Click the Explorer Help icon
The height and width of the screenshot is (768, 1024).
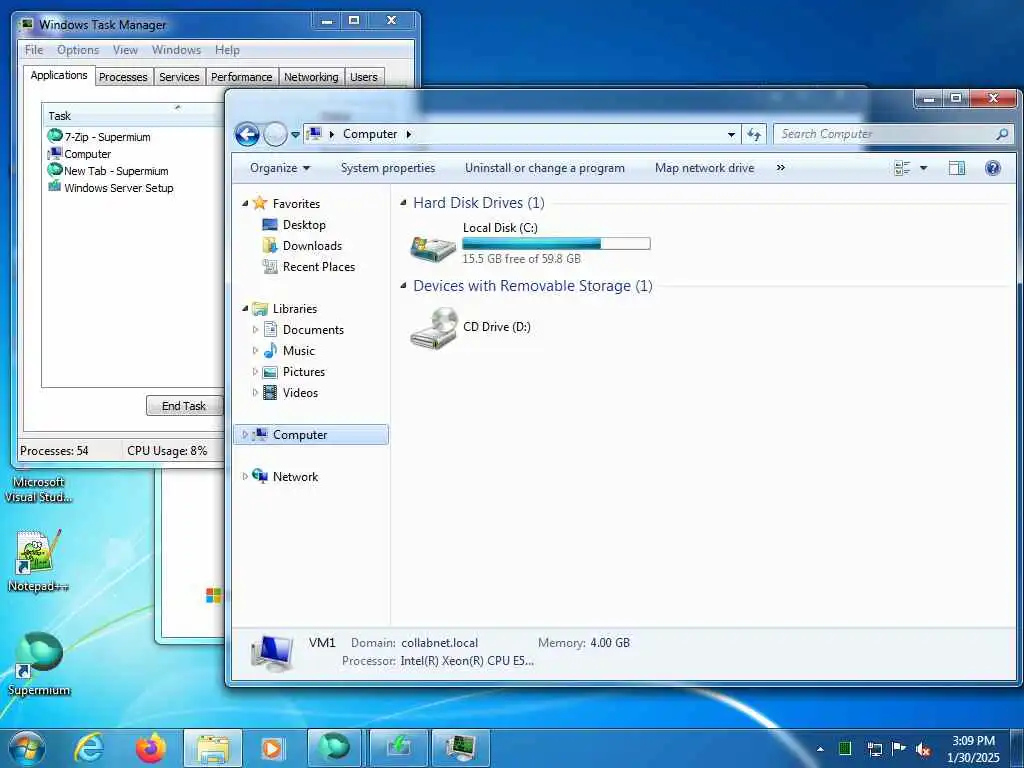tap(993, 168)
